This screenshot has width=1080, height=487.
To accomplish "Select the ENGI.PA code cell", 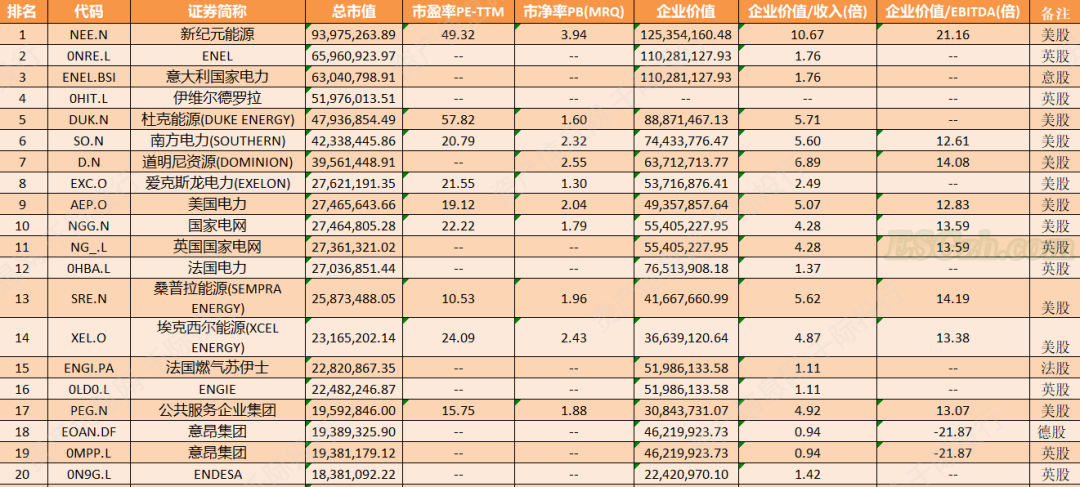I will pyautogui.click(x=88, y=368).
